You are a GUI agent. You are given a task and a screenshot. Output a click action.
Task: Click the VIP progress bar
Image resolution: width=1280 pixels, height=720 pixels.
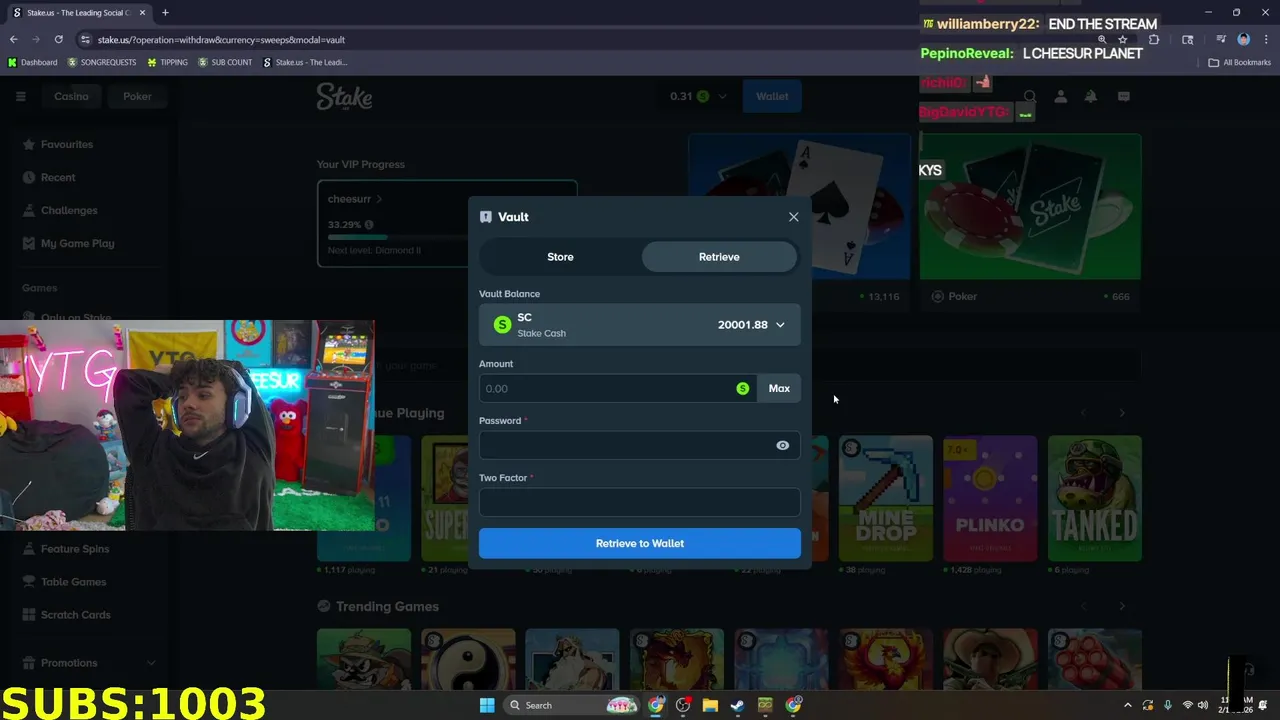click(x=400, y=237)
